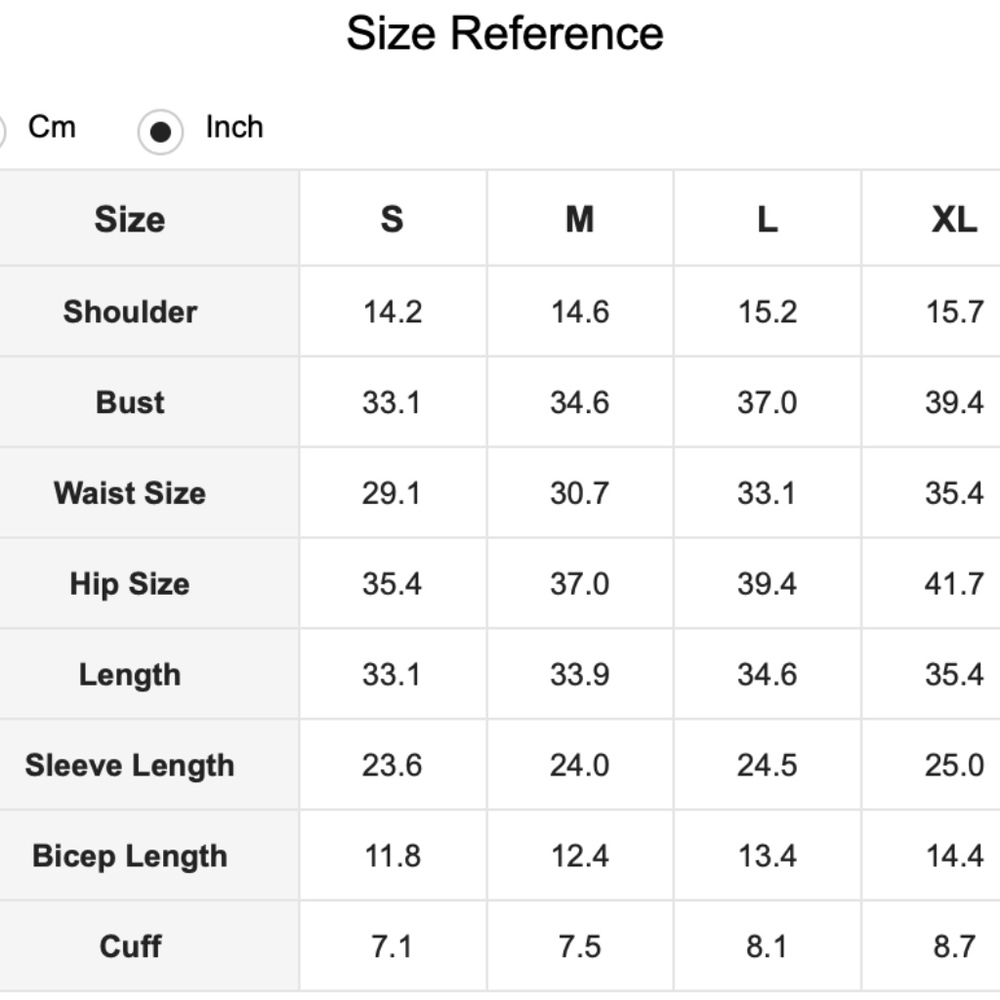The width and height of the screenshot is (1000, 1000).
Task: Click the Bicep Length row label
Action: tap(130, 856)
